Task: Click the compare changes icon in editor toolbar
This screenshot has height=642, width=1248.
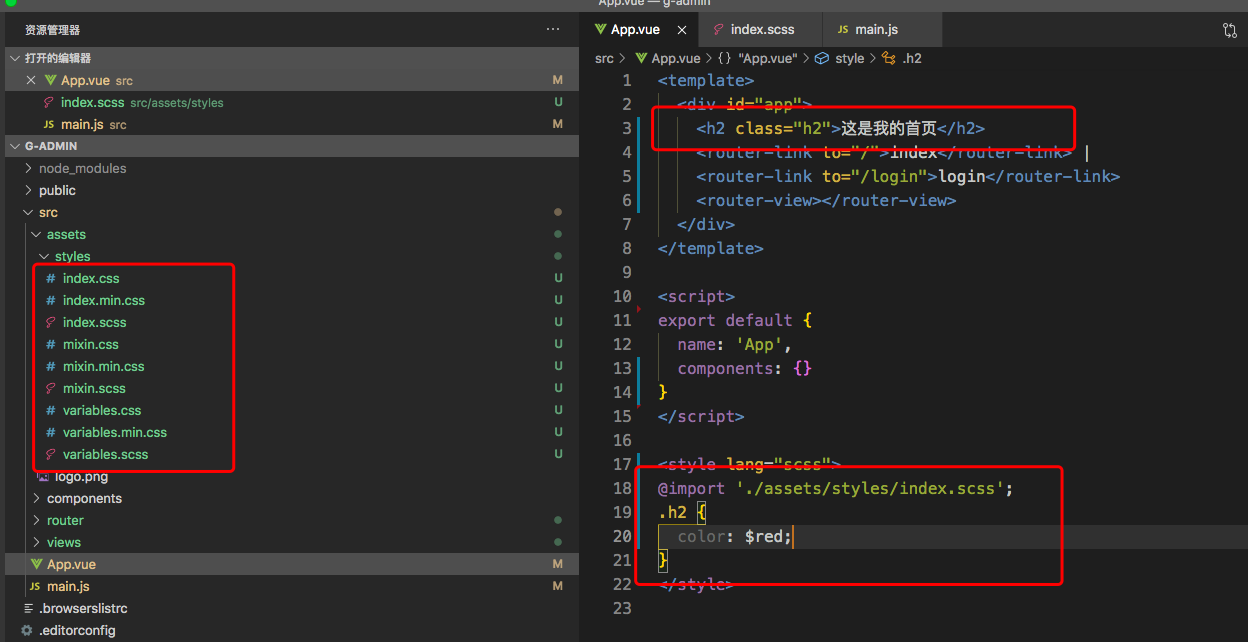Action: 1230,30
